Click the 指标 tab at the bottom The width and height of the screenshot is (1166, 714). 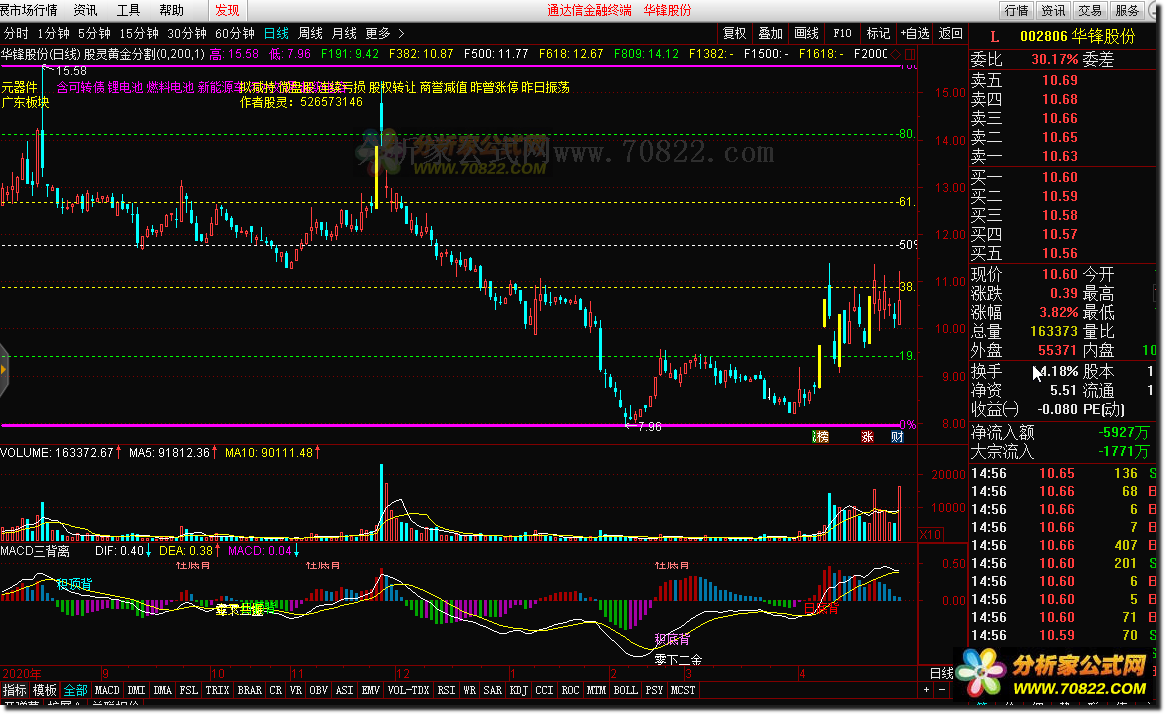(15, 690)
